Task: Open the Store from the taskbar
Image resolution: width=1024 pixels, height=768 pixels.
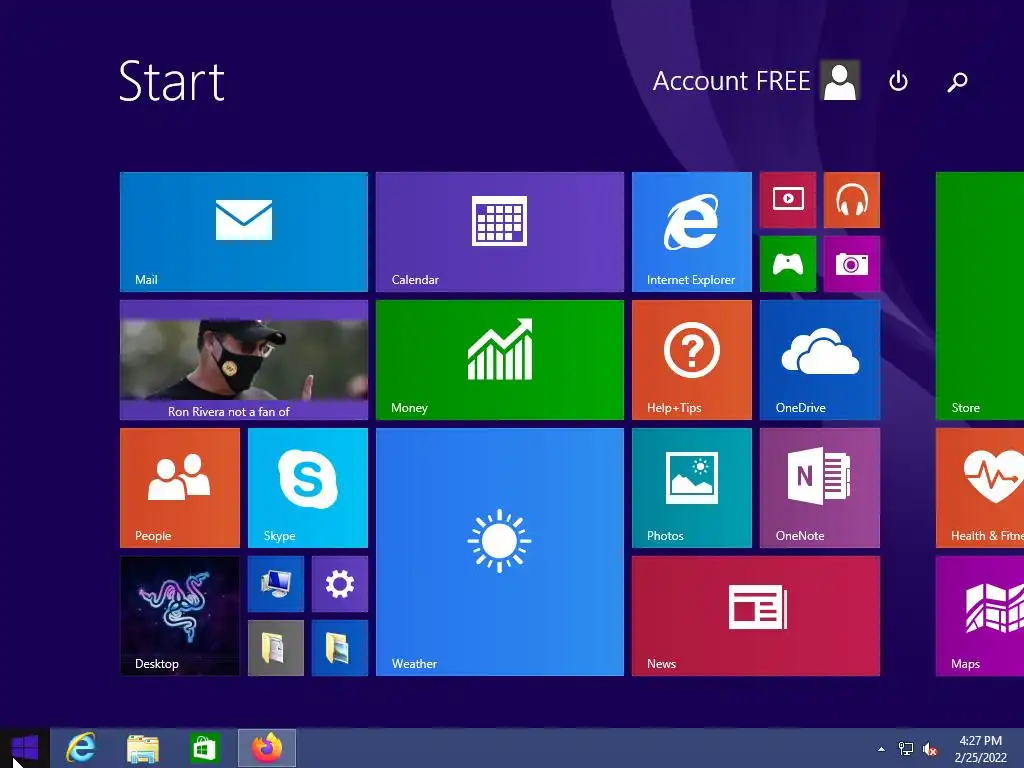Action: pyautogui.click(x=204, y=748)
